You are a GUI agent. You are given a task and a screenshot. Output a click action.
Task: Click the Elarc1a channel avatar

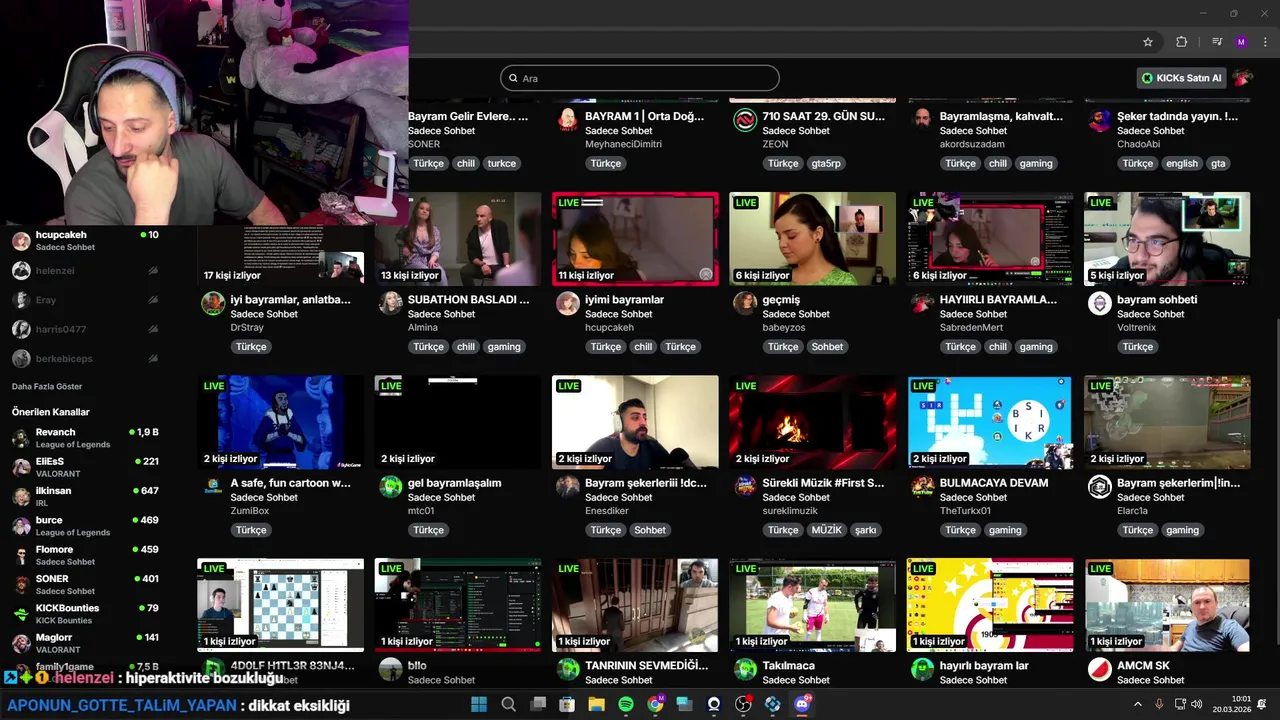pos(1099,487)
